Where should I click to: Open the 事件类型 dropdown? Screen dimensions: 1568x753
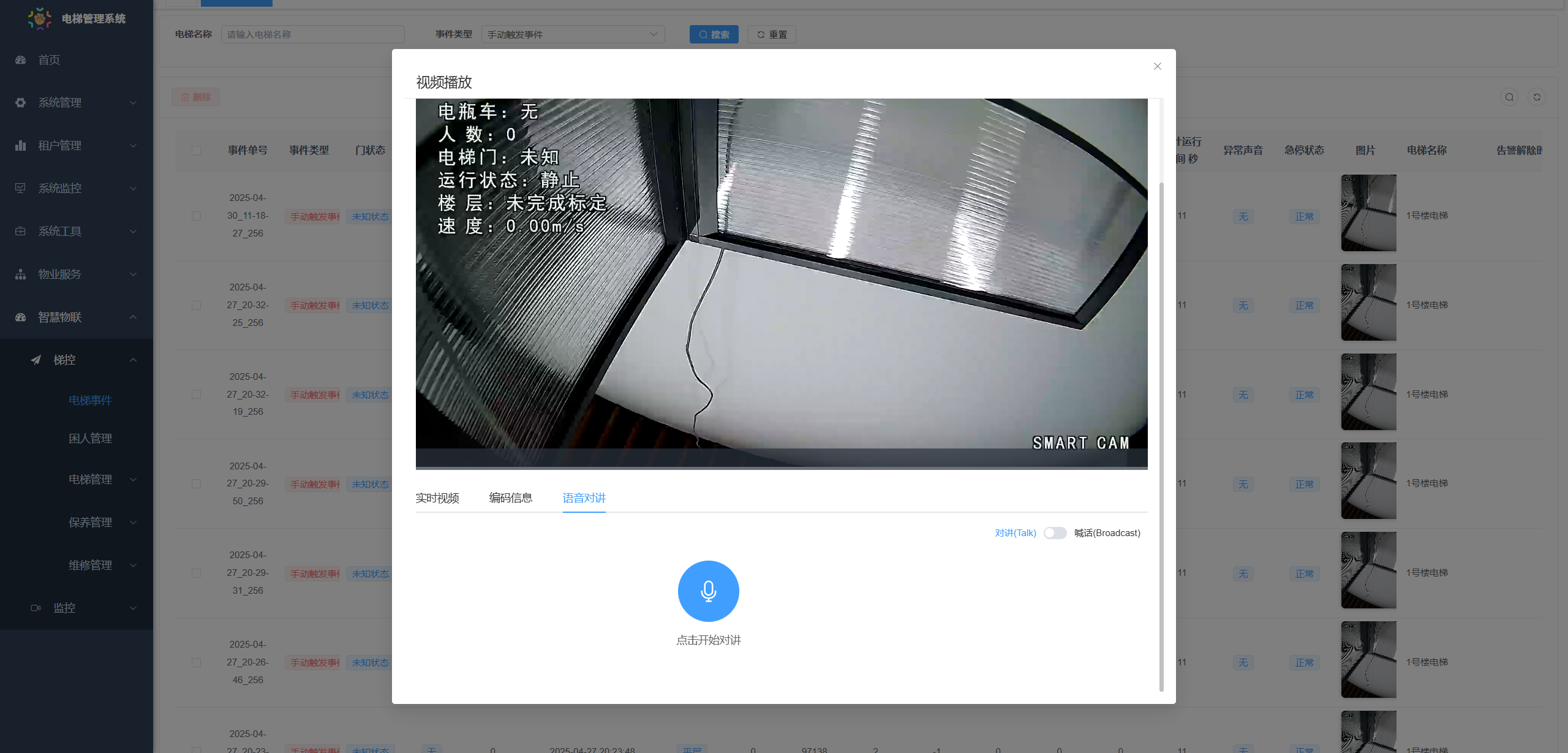573,34
